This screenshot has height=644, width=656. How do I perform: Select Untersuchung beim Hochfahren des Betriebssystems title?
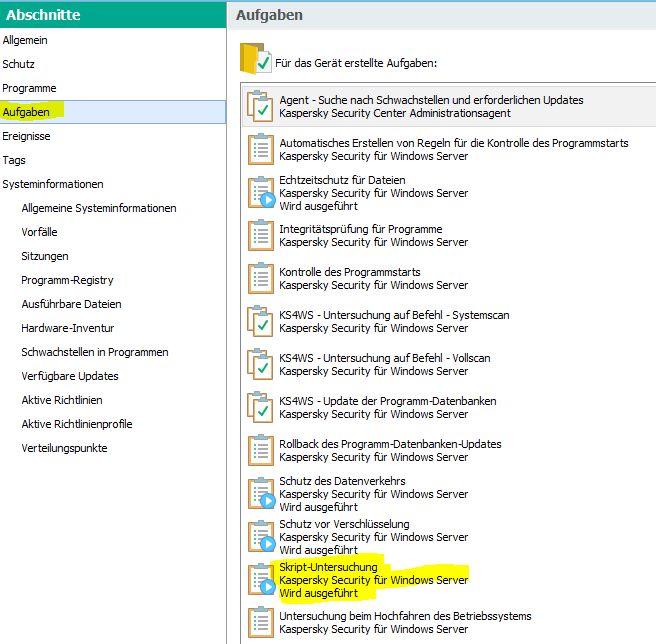(x=405, y=616)
